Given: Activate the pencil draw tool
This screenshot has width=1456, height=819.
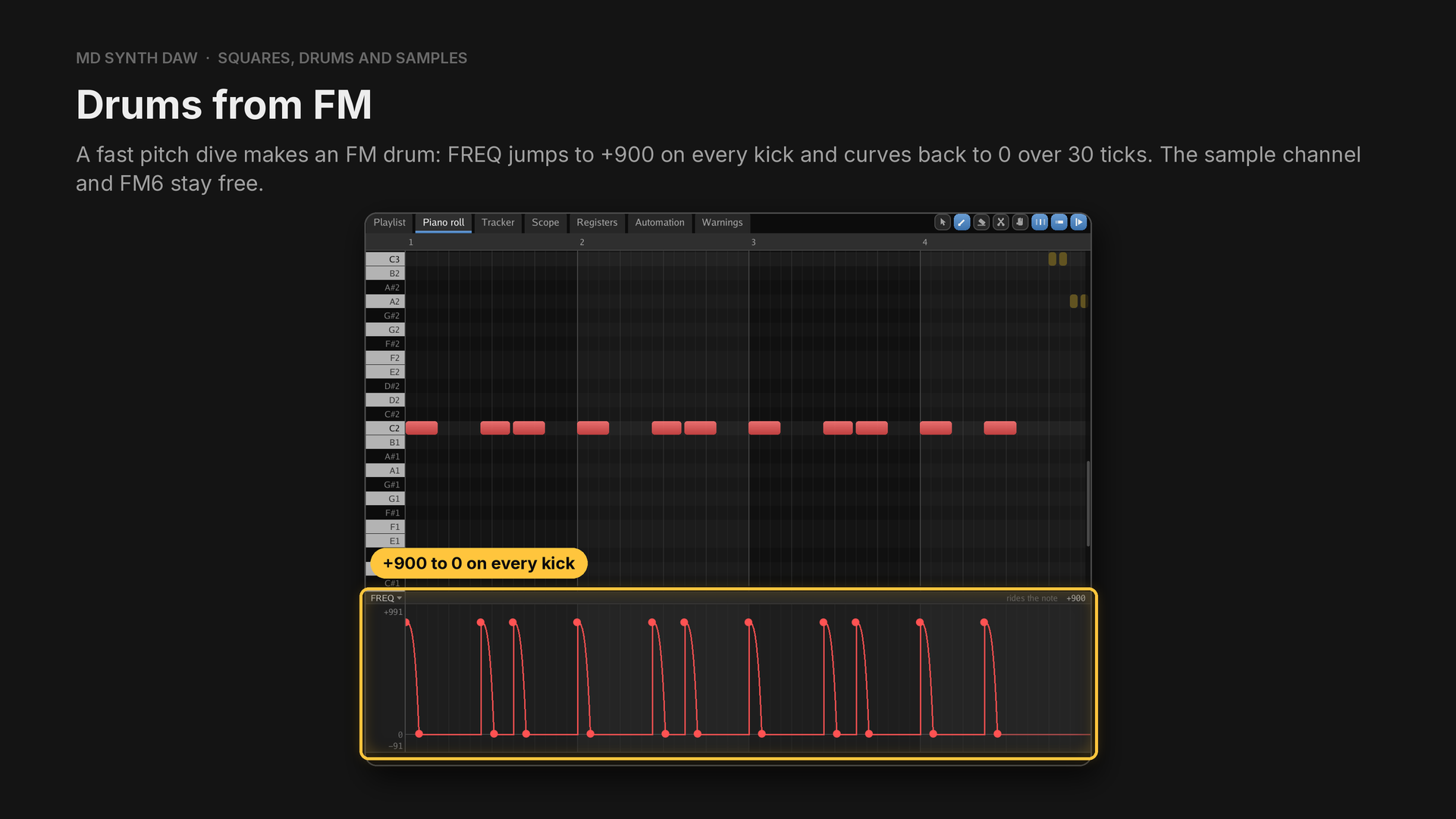Looking at the screenshot, I should 962,222.
